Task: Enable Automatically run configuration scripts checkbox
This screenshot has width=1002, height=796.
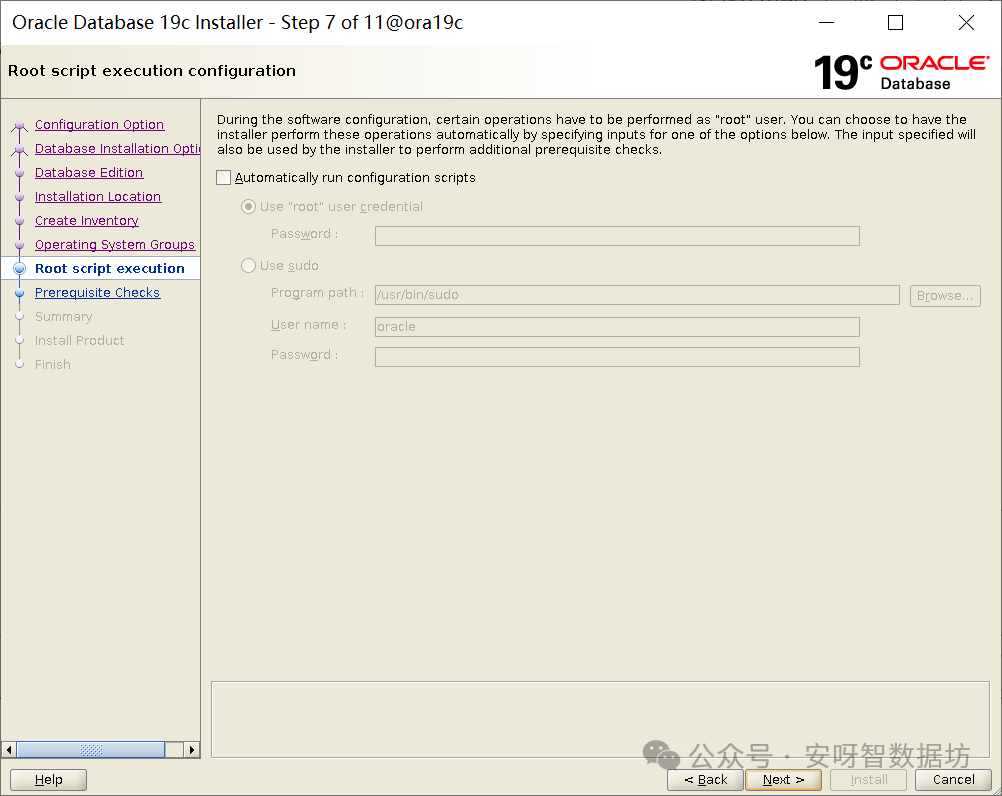Action: point(223,178)
